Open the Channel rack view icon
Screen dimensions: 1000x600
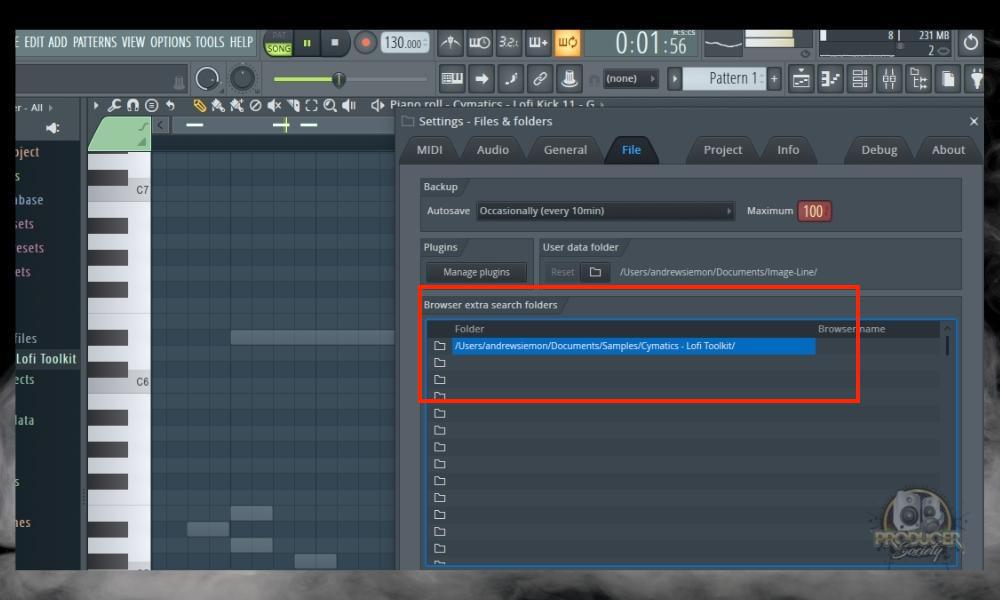tap(860, 79)
